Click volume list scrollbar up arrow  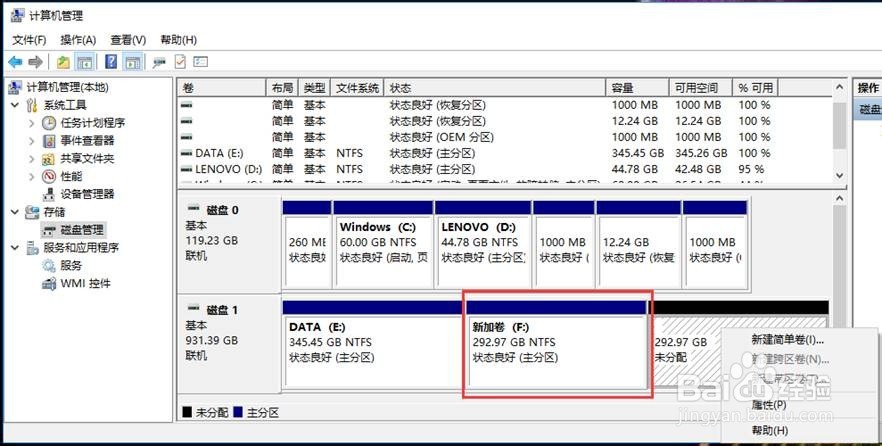coord(839,88)
